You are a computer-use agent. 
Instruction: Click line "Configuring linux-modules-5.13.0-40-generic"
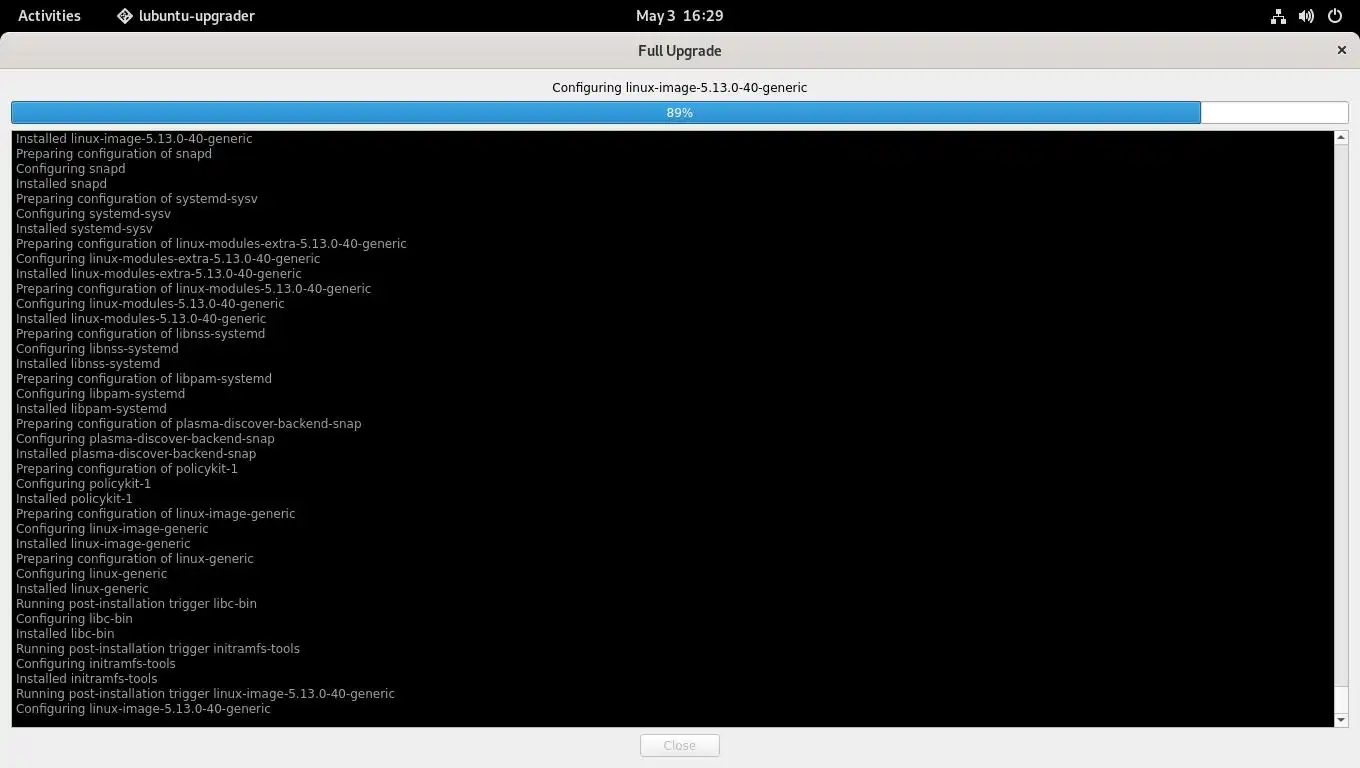(150, 304)
